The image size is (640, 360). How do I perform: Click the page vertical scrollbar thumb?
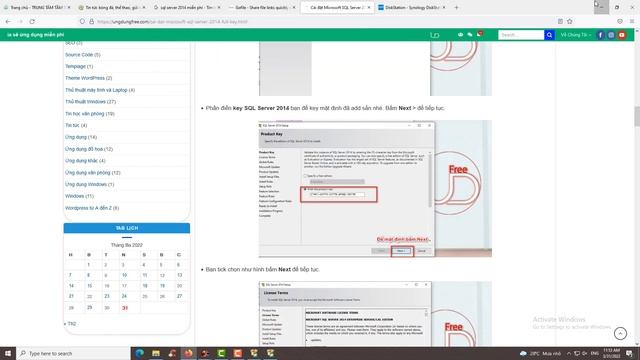[x=637, y=116]
